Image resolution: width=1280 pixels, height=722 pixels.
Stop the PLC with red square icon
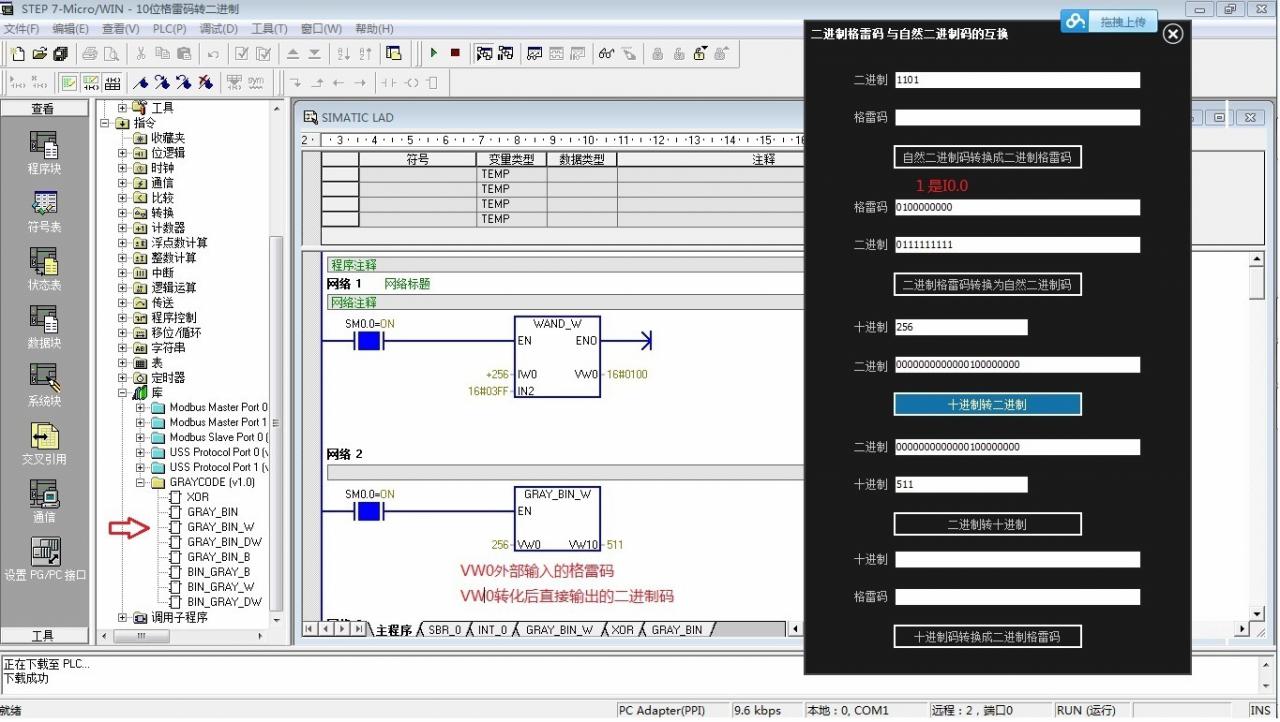(x=455, y=53)
